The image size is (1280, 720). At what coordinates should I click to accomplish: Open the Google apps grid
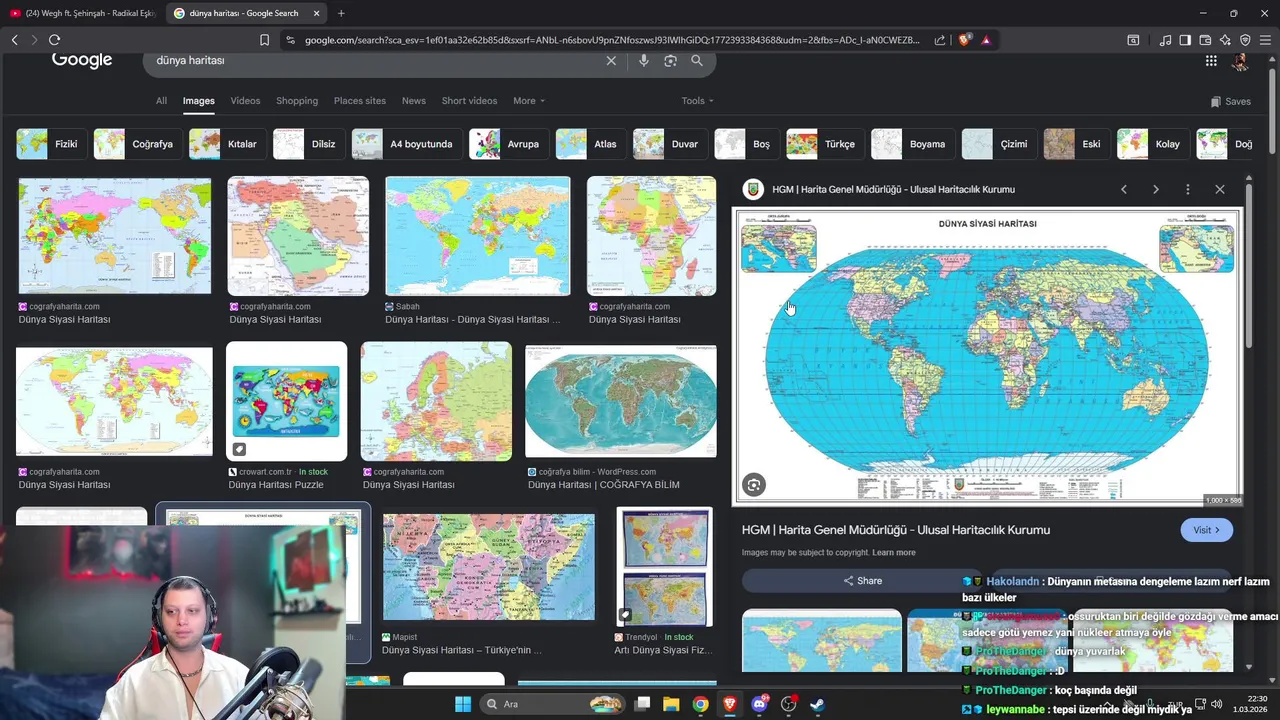tap(1211, 61)
